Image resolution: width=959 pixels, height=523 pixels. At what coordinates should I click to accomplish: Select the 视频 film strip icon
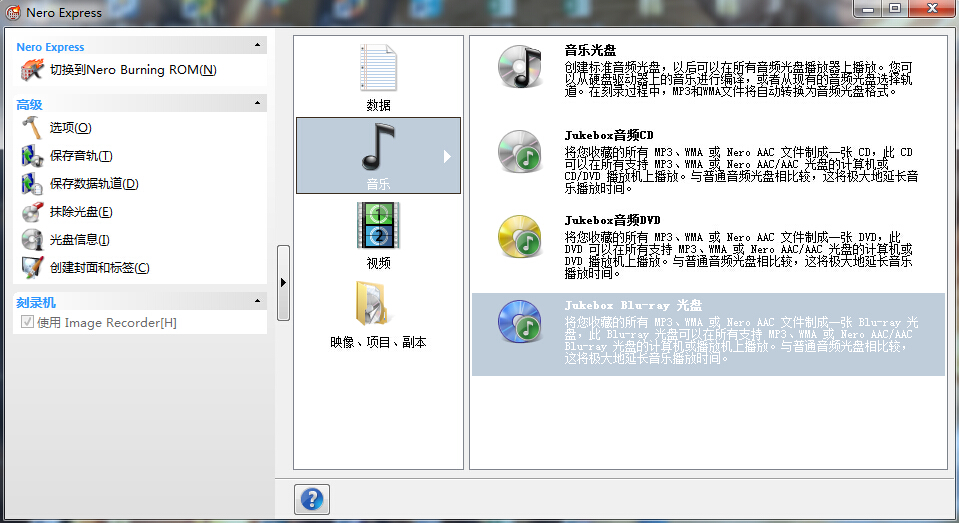point(378,226)
